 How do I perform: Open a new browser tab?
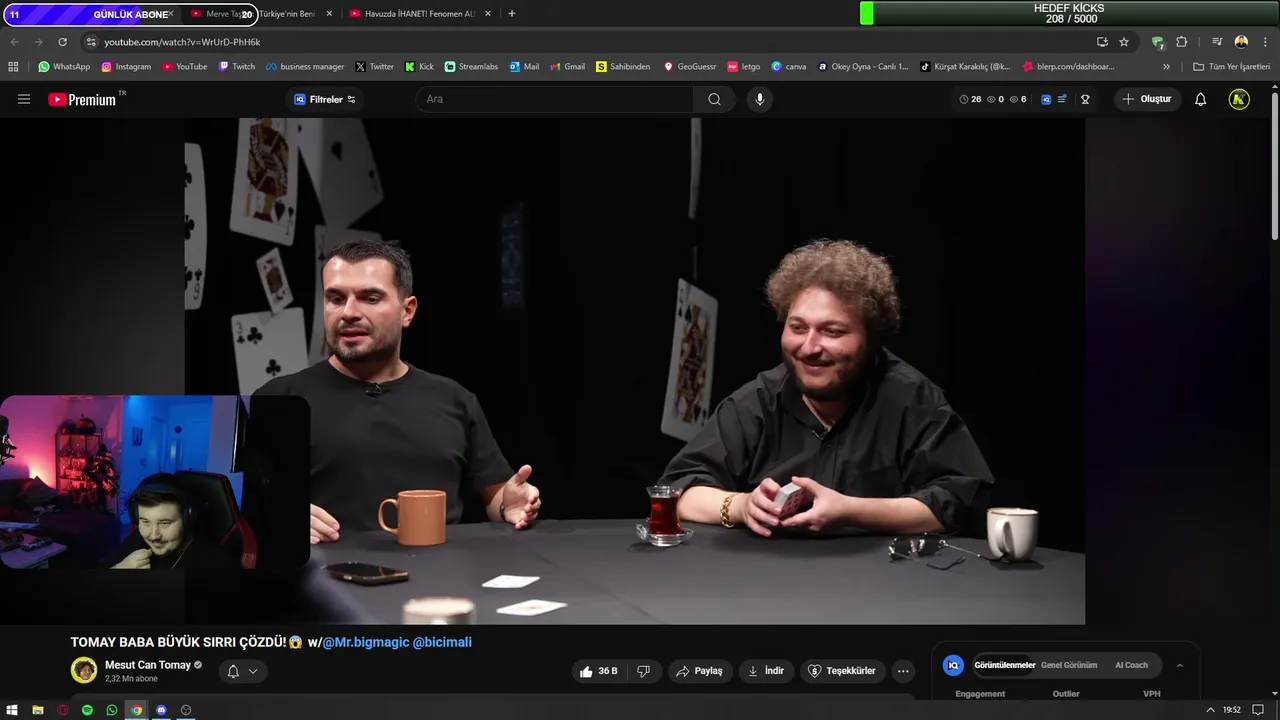[x=512, y=14]
